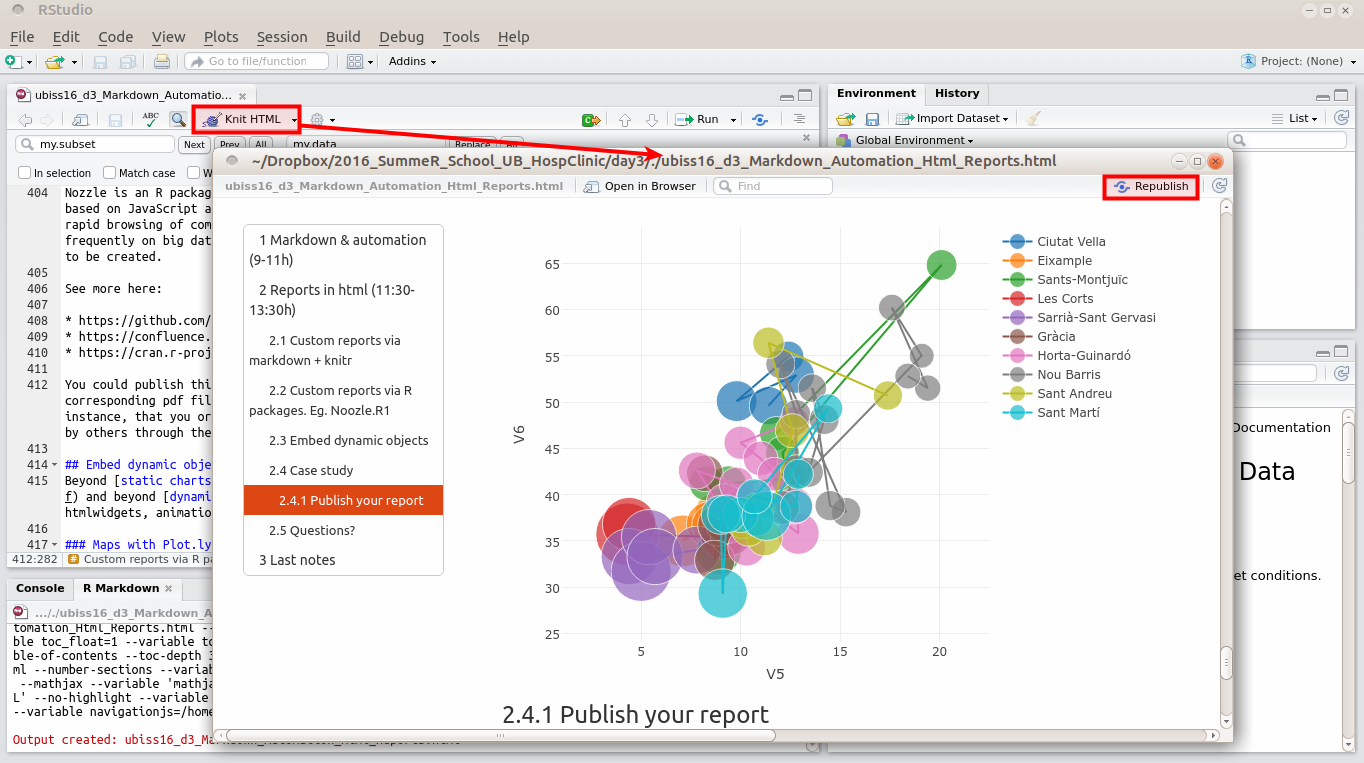Click the find/replace magnifier icon
1364x763 pixels.
[x=177, y=119]
